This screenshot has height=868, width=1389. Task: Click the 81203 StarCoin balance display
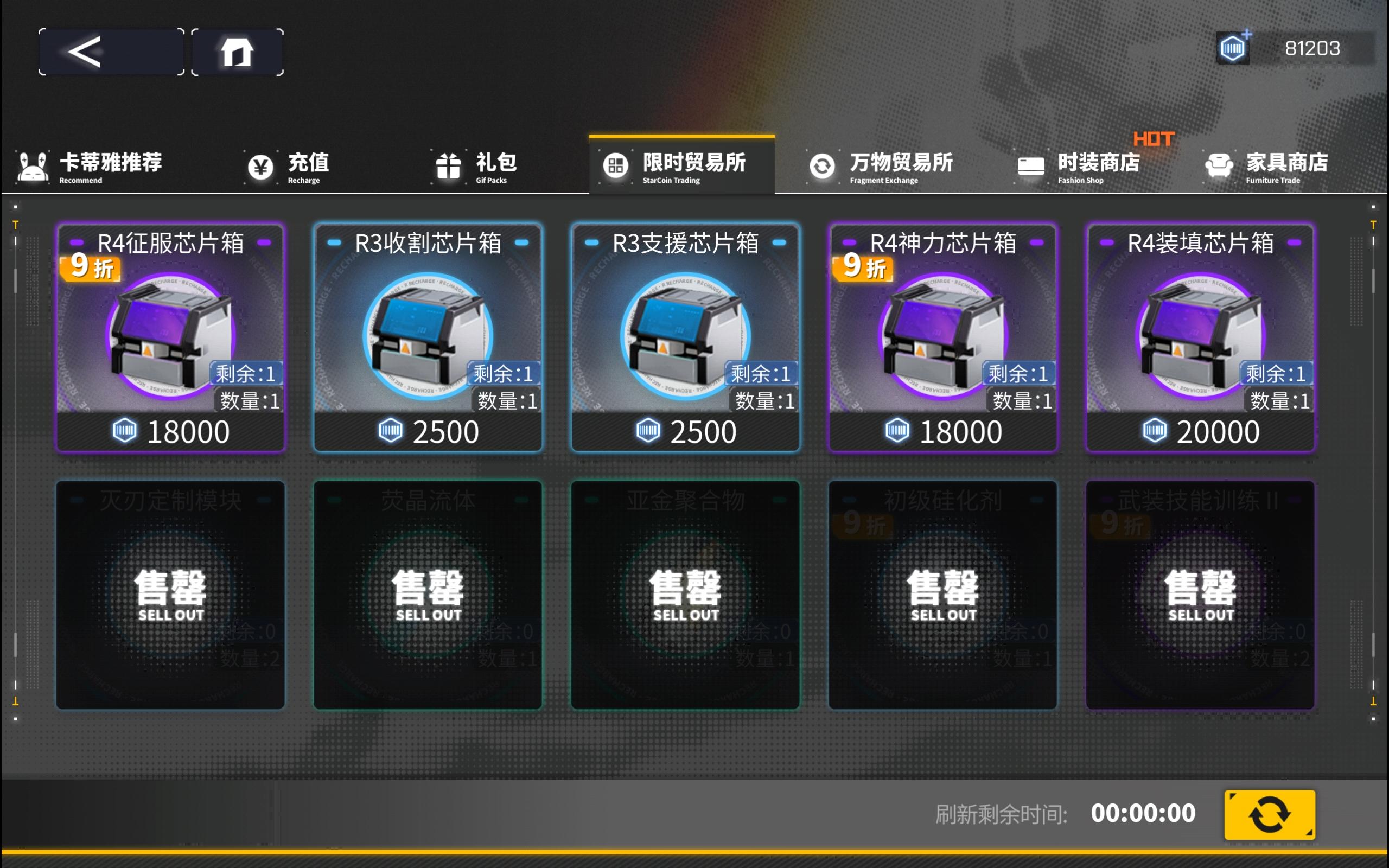tap(1312, 48)
